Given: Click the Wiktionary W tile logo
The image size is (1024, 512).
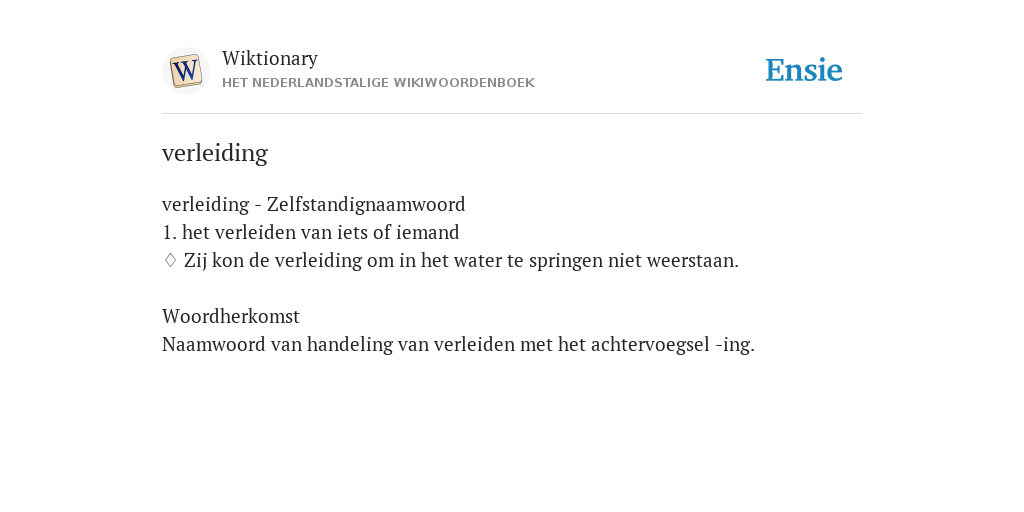Looking at the screenshot, I should click(185, 71).
